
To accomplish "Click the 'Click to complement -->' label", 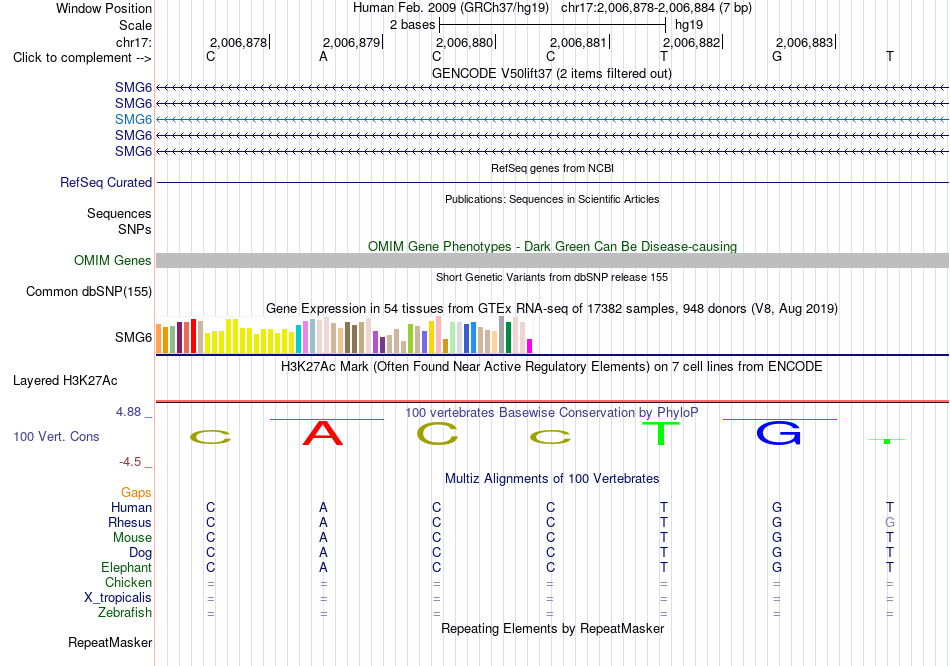I will (x=82, y=58).
